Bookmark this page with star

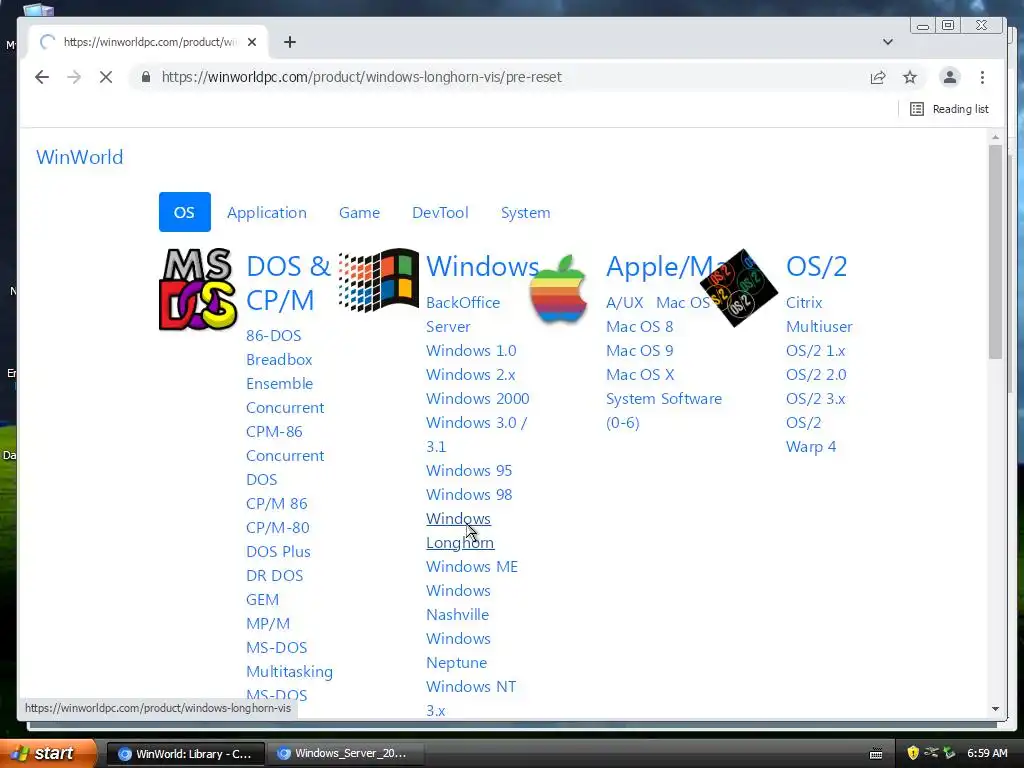[x=910, y=77]
